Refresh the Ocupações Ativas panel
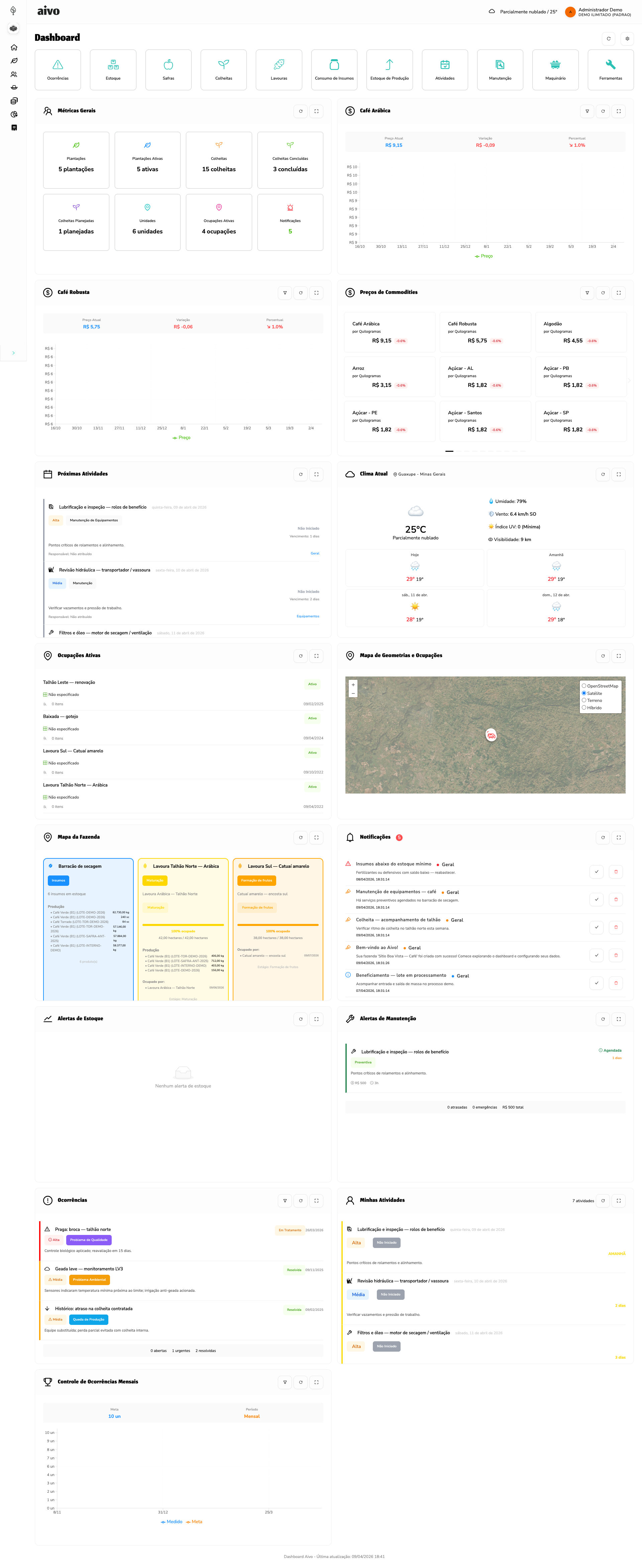The width and height of the screenshot is (642, 1568). [301, 656]
